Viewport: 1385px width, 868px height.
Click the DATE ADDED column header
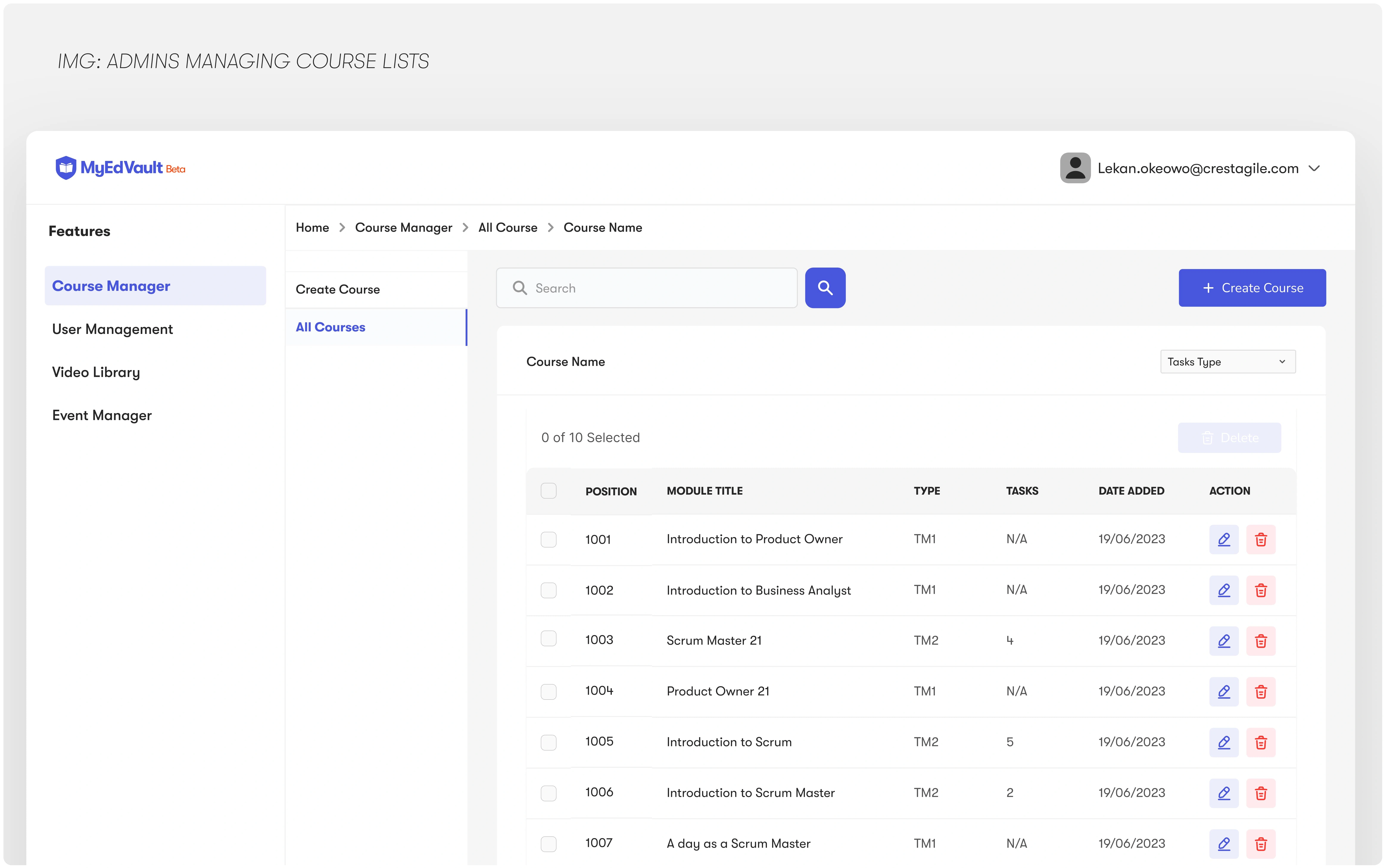click(x=1131, y=491)
